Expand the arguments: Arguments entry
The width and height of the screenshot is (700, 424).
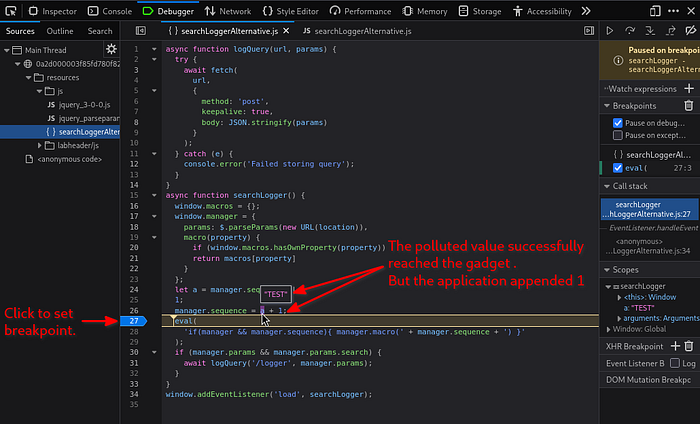pyautogui.click(x=619, y=319)
